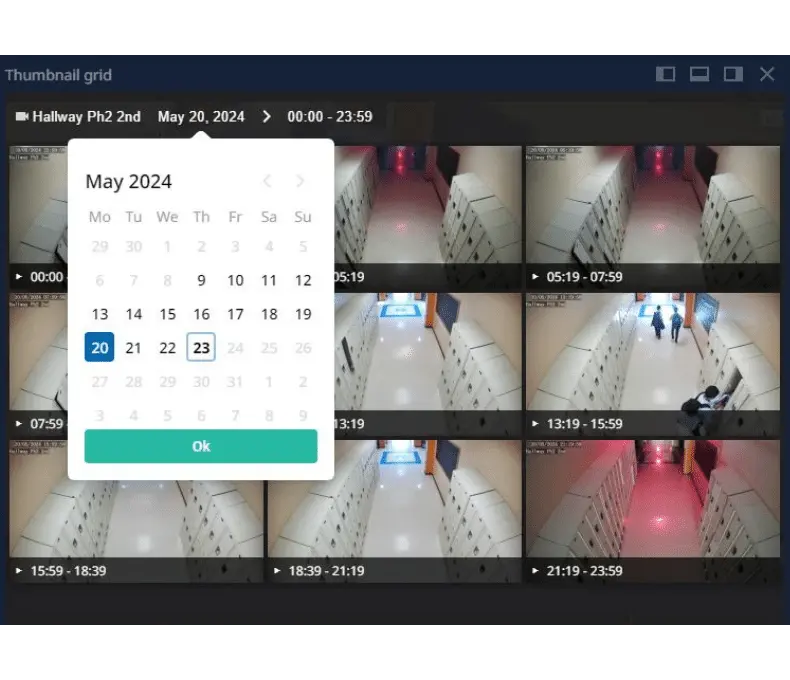Open the 13:19 - 15:59 thumbnail
The width and height of the screenshot is (790, 680).
pos(653,364)
